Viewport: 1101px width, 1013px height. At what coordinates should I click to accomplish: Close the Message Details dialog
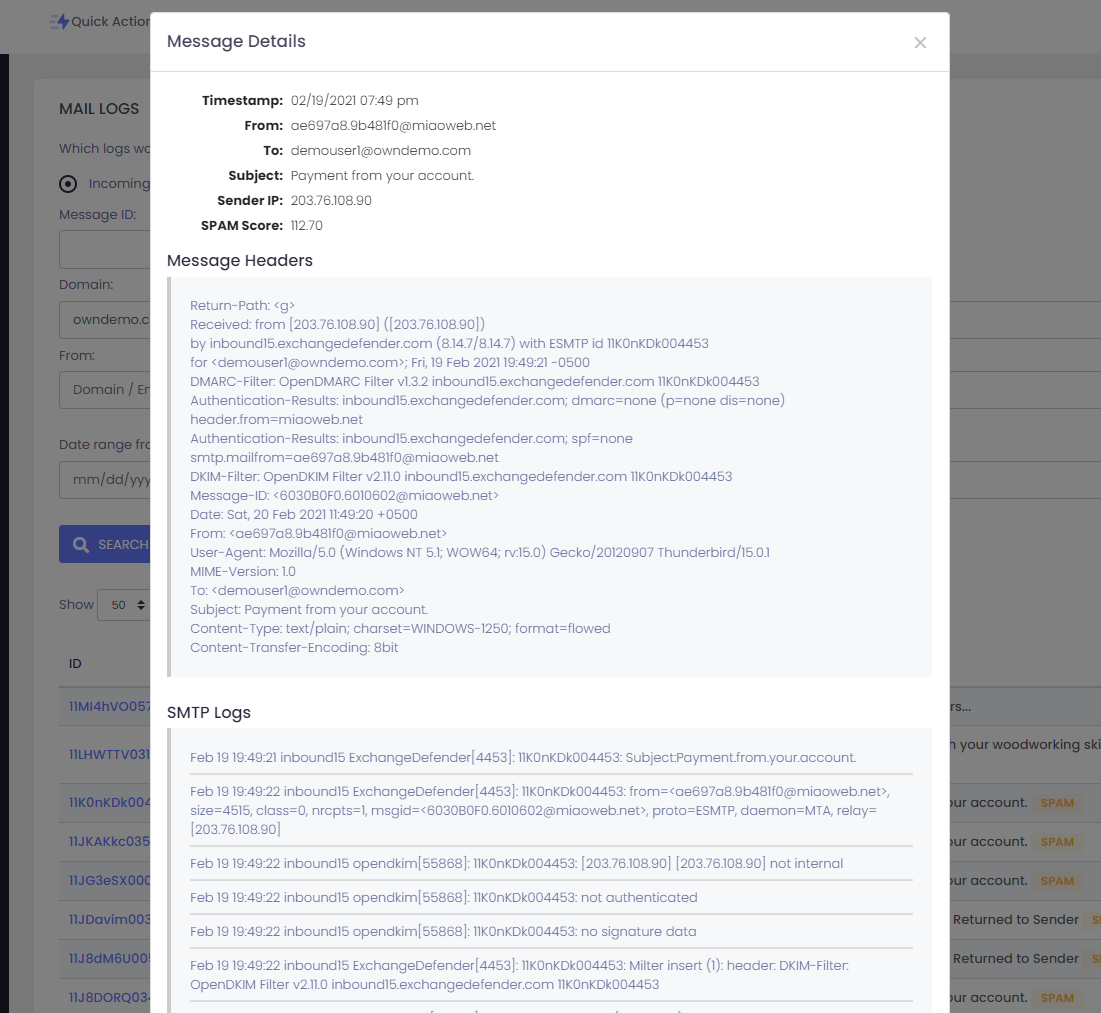coord(920,42)
